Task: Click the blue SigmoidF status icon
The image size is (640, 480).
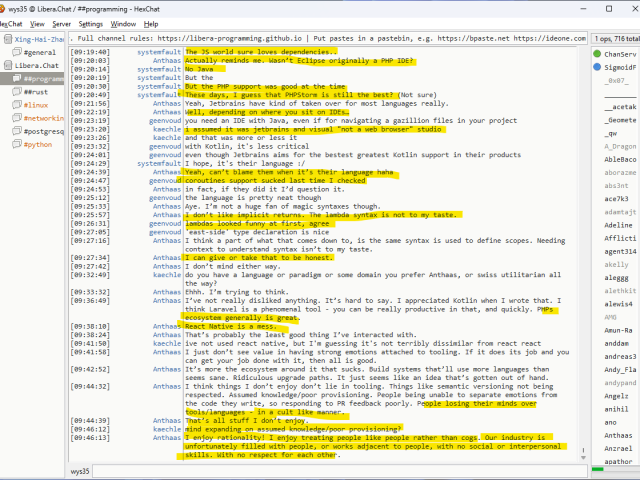Action: [x=597, y=66]
